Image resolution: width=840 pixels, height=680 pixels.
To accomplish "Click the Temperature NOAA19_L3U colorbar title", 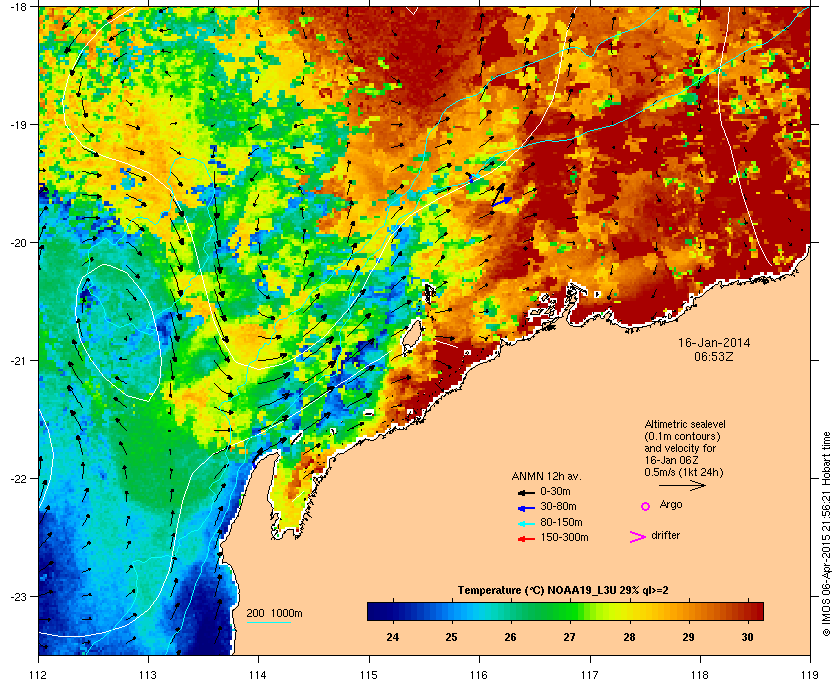I will (563, 591).
